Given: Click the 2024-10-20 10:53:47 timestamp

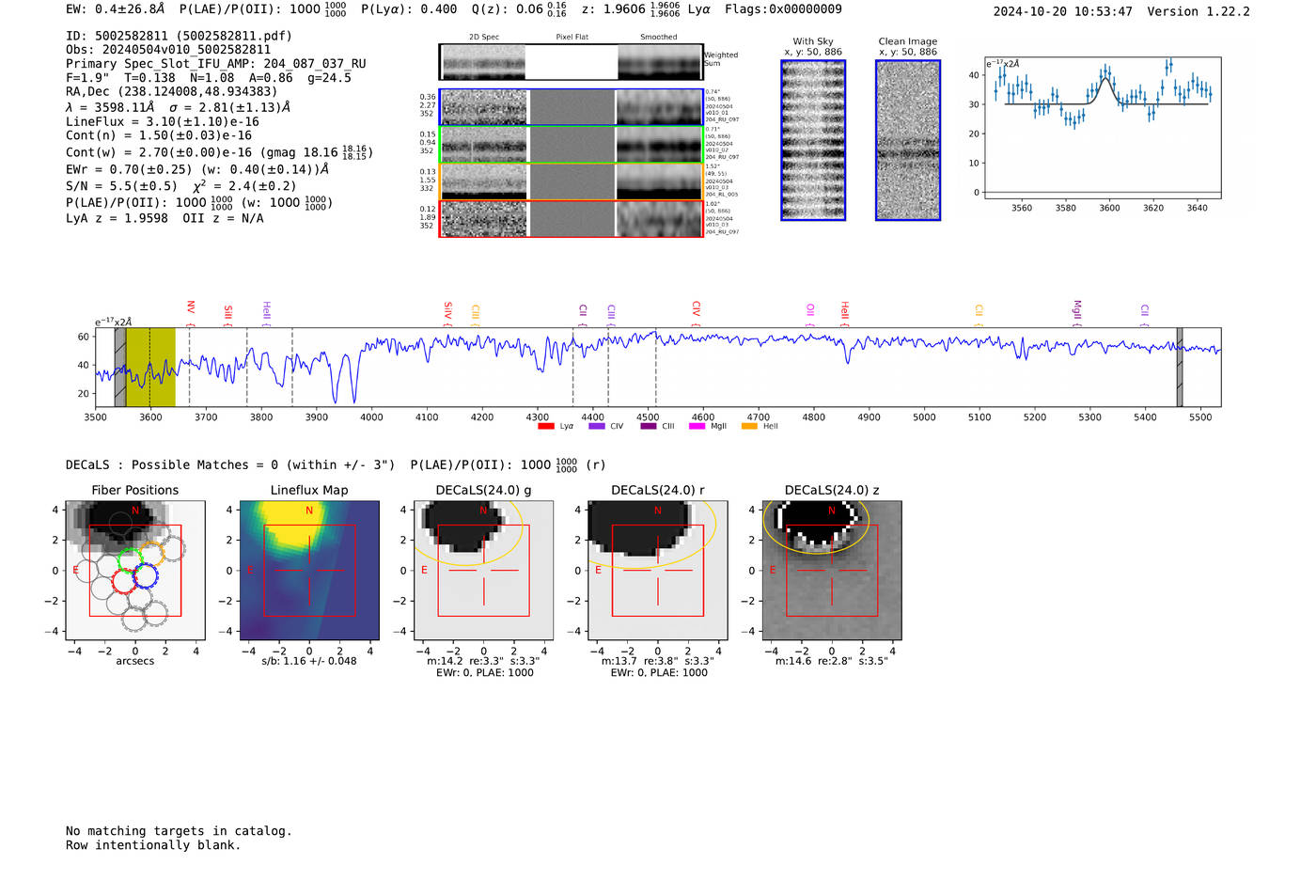Looking at the screenshot, I should [1063, 11].
